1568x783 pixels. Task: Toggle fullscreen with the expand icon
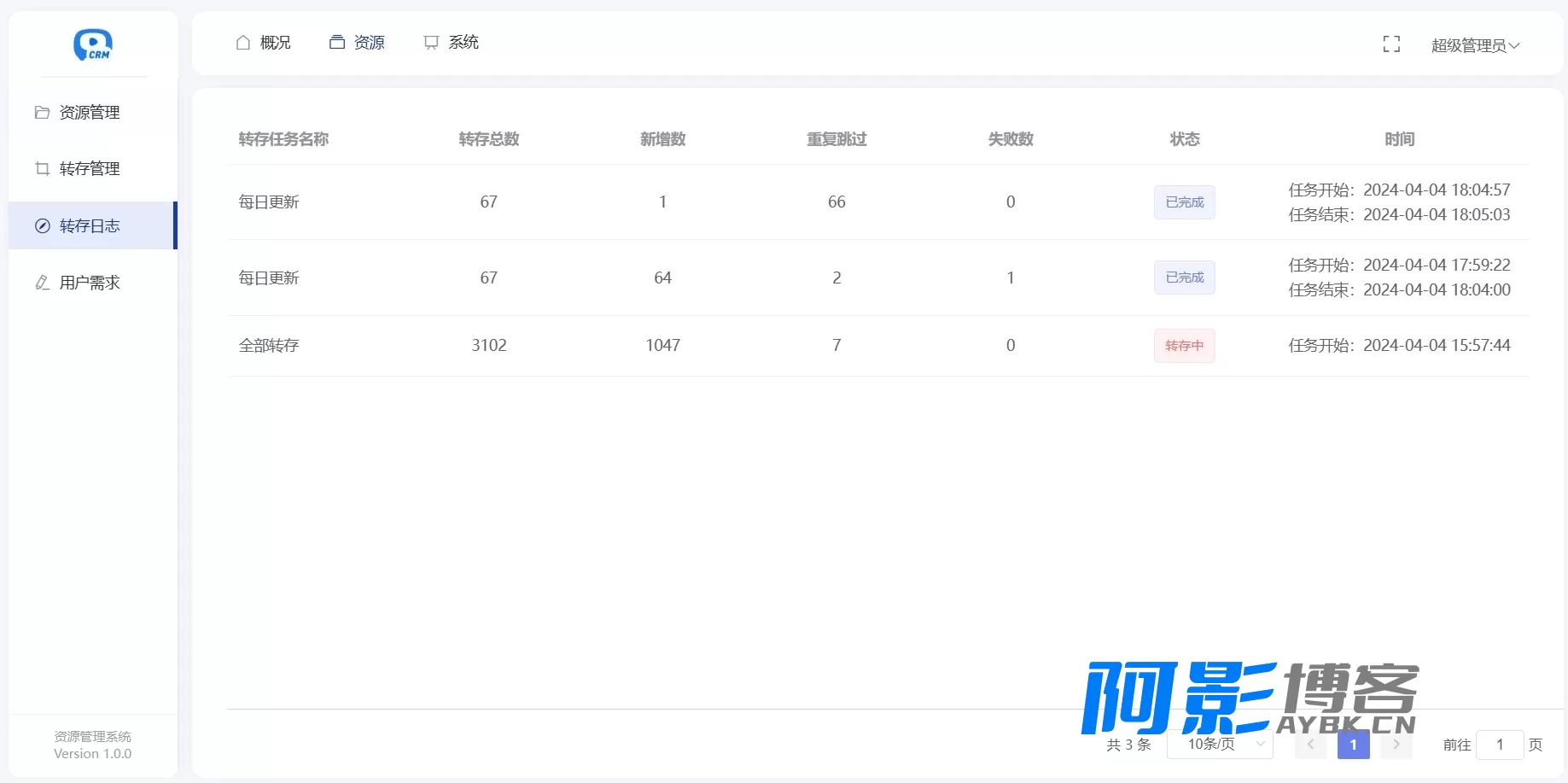point(1391,44)
